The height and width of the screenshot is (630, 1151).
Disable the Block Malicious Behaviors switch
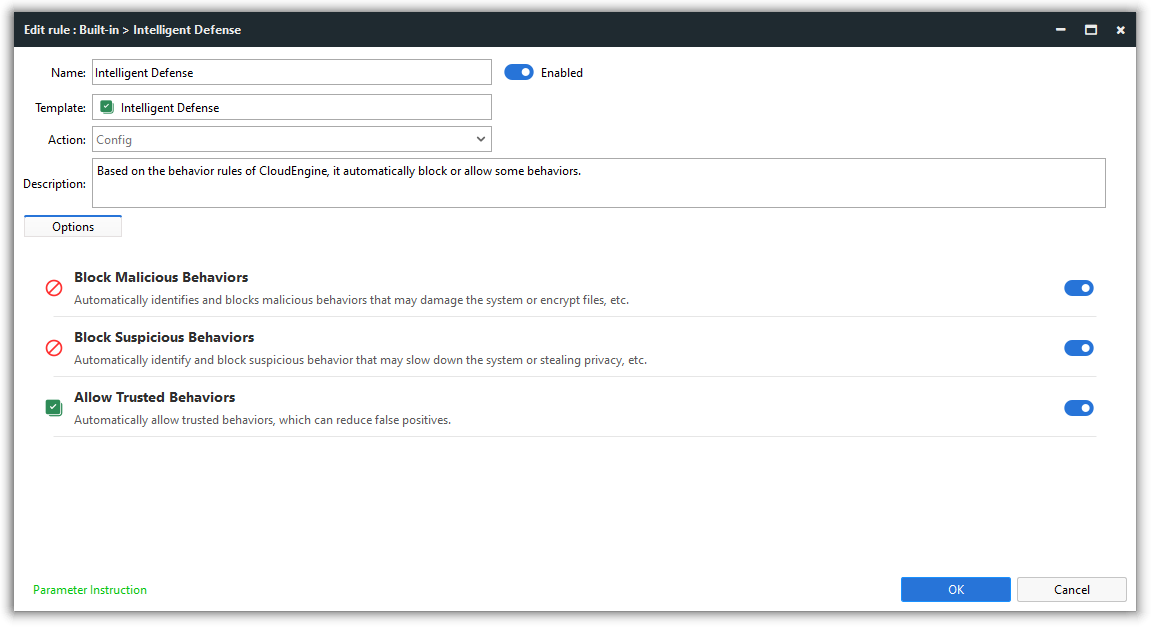[x=1078, y=288]
